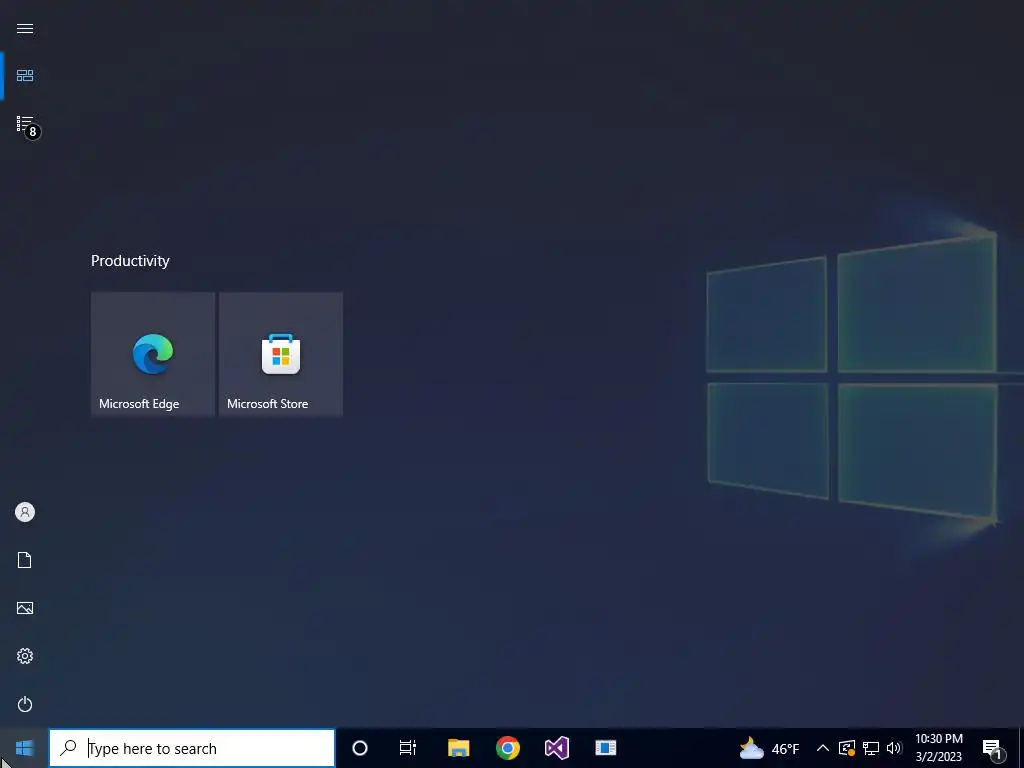Open the Documents folder icon
The image size is (1024, 768).
coord(25,560)
